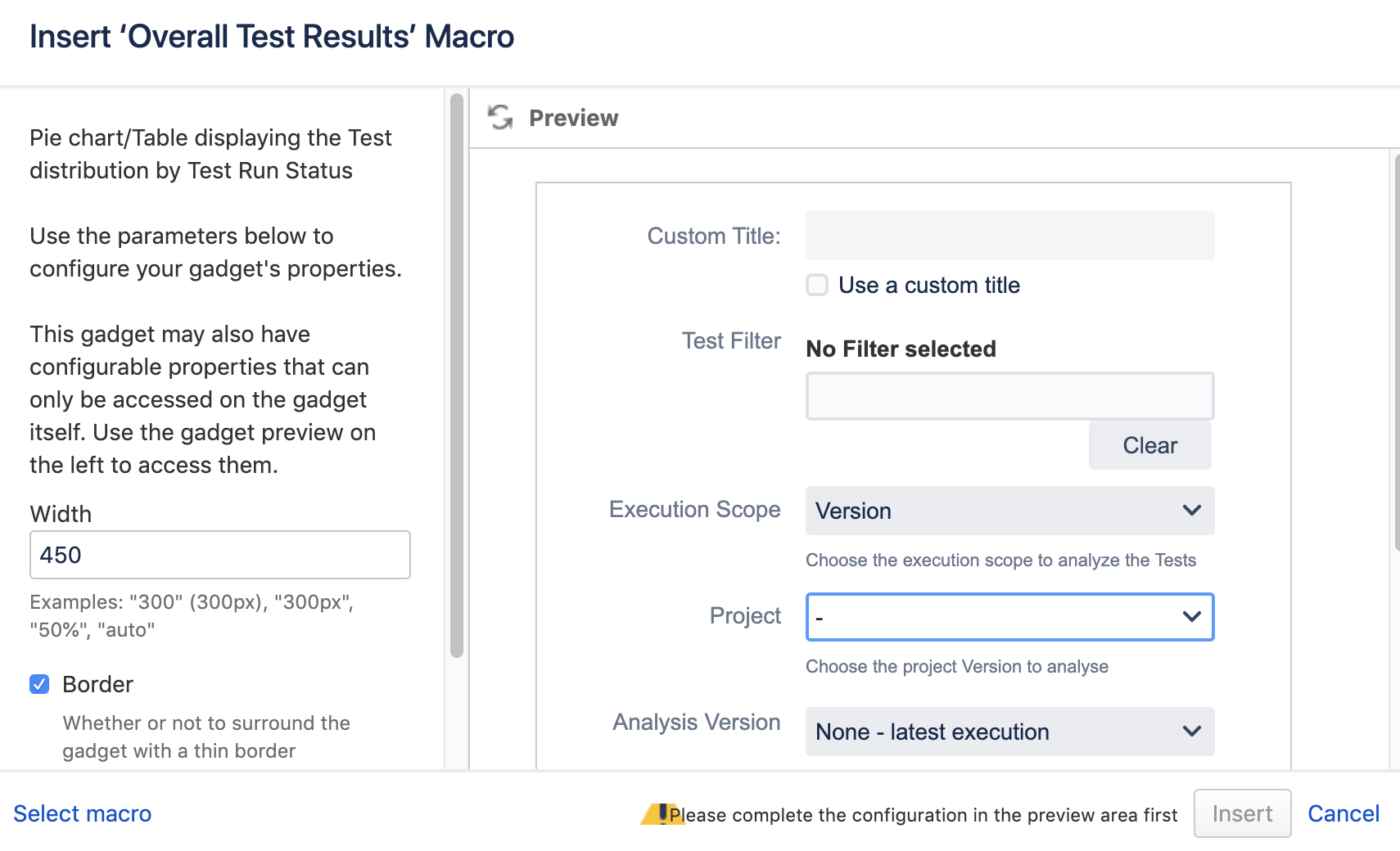Click the Insert button
The width and height of the screenshot is (1400, 851).
tap(1242, 813)
